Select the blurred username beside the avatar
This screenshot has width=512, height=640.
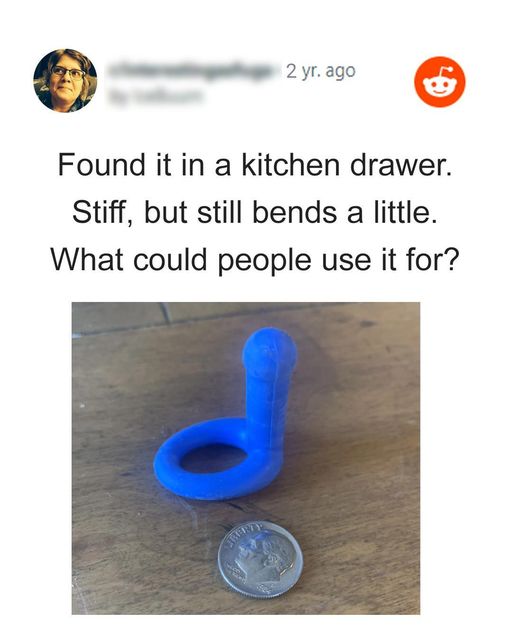point(190,70)
